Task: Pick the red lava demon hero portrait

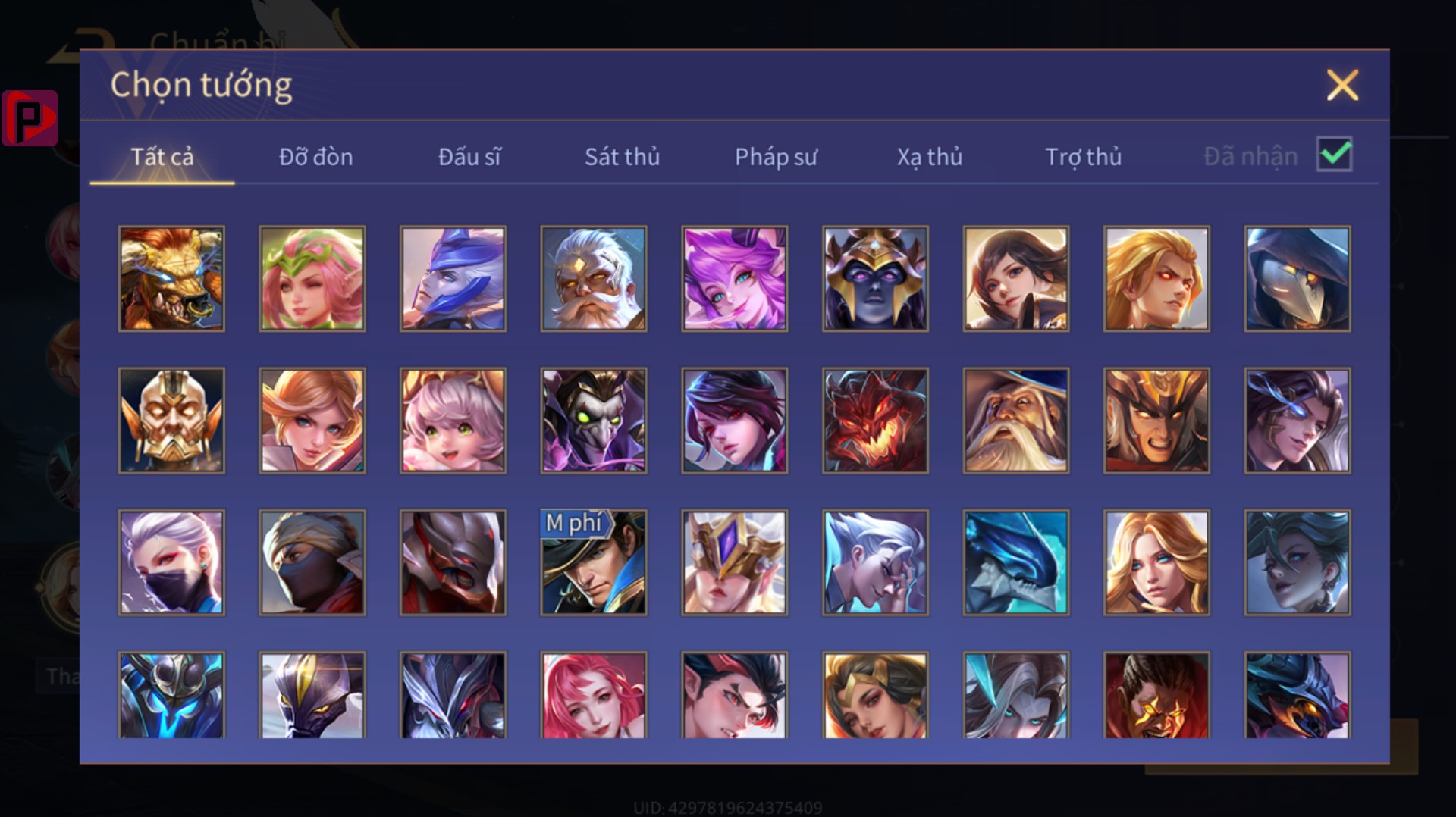Action: click(875, 421)
